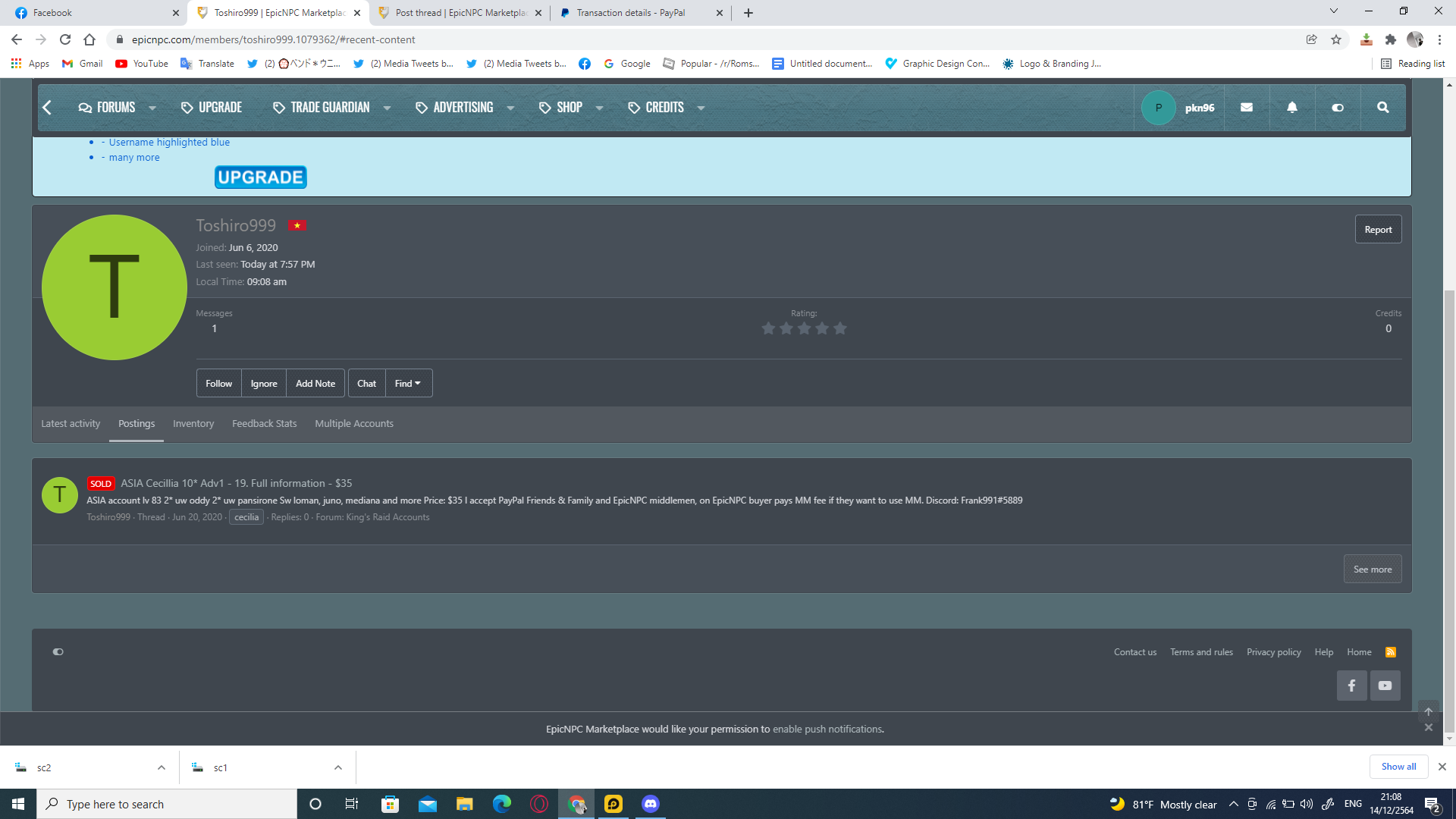Screen dimensions: 1456x819
Task: Switch to the Feedback Stats tab
Action: [264, 424]
